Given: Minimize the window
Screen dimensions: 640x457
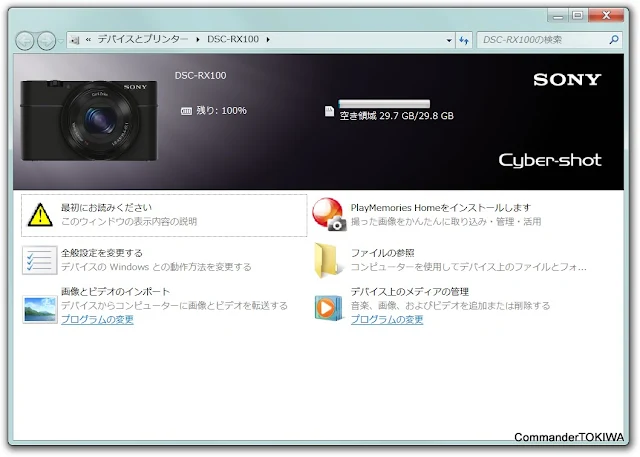Looking at the screenshot, I should [558, 16].
